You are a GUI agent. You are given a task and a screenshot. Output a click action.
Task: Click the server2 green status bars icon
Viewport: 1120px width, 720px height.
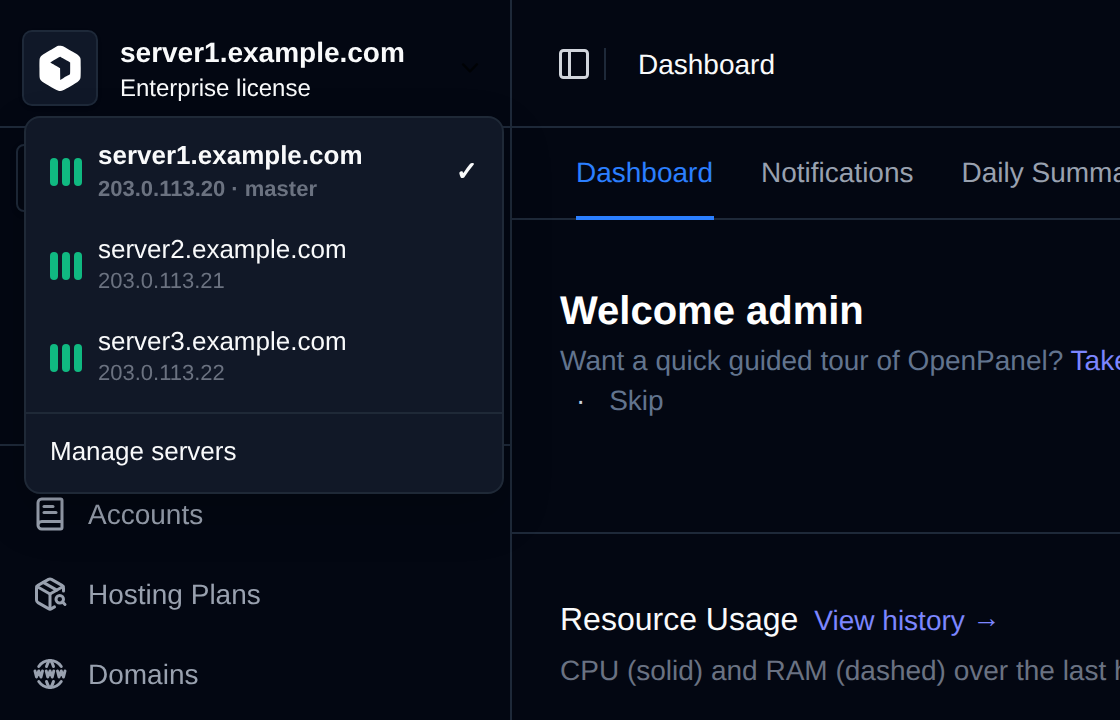66,266
